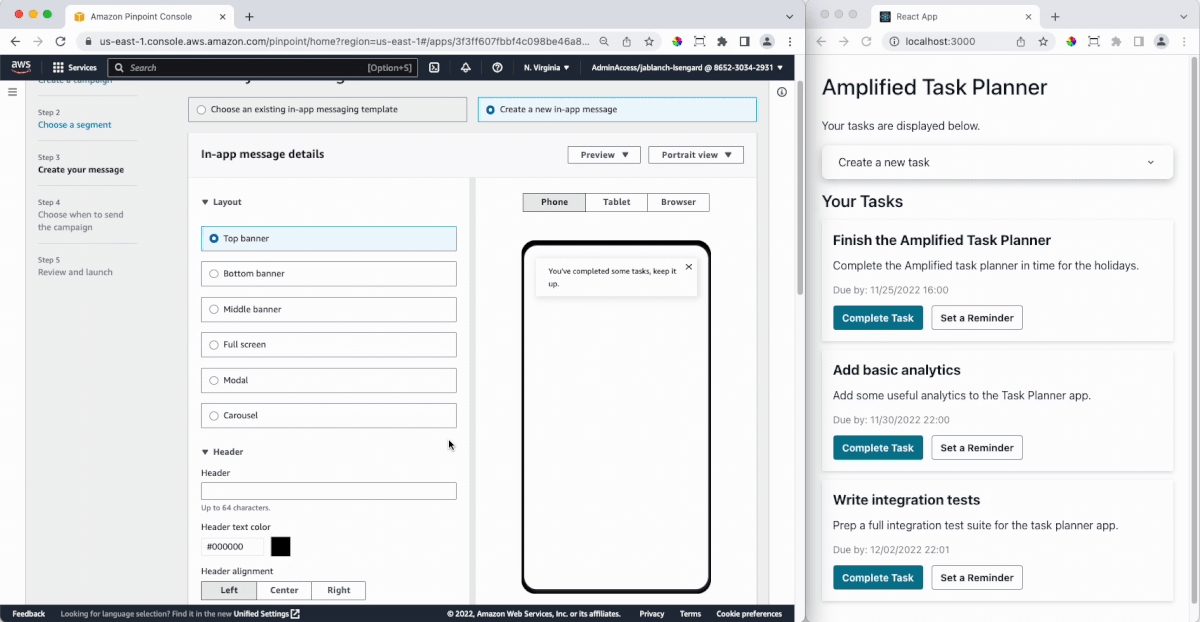The width and height of the screenshot is (1200, 622).
Task: Select the Bottom banner layout
Action: [x=329, y=274]
